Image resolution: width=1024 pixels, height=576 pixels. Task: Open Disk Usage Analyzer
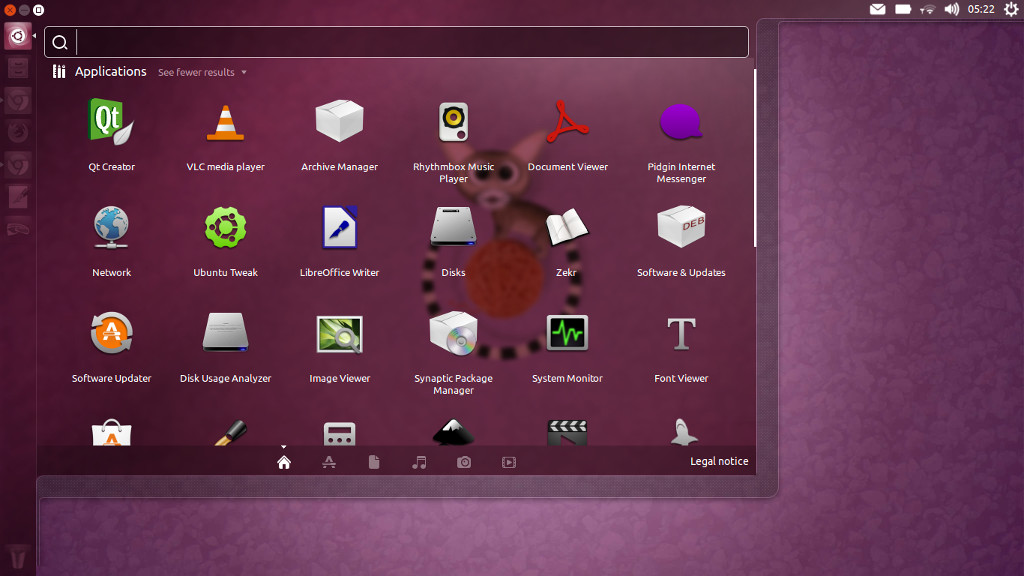[225, 333]
